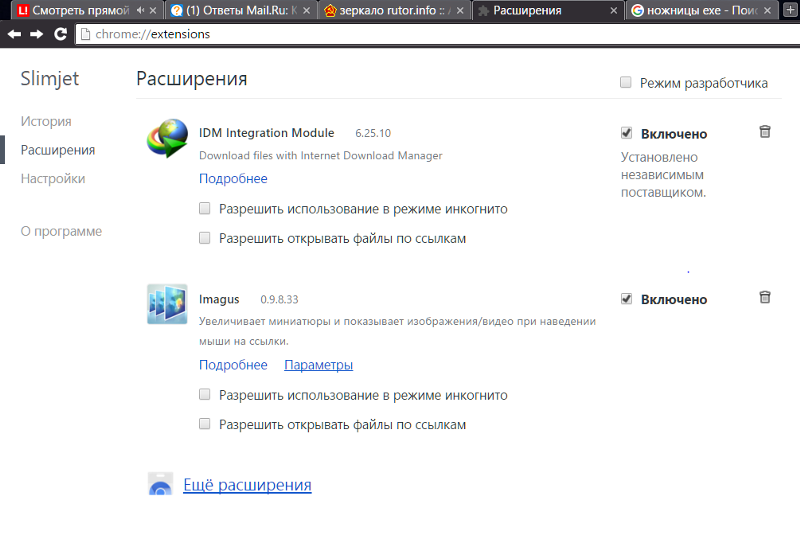Close the Расширения tab

[x=614, y=10]
